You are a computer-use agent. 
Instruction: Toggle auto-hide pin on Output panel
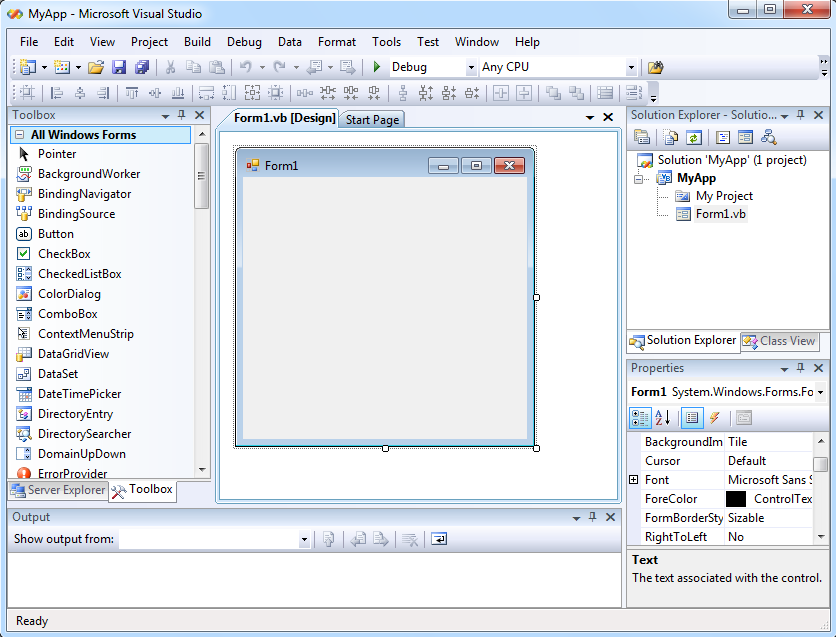point(592,517)
